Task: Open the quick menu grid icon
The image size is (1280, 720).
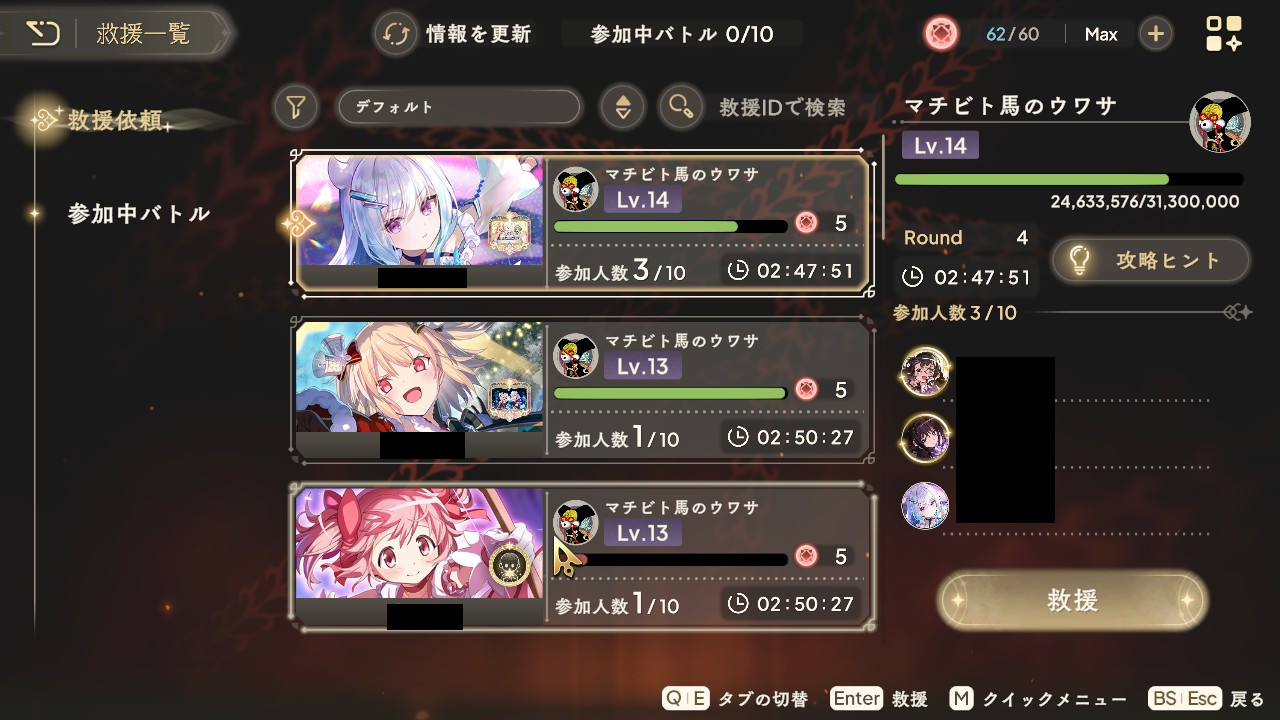Action: pyautogui.click(x=1223, y=34)
